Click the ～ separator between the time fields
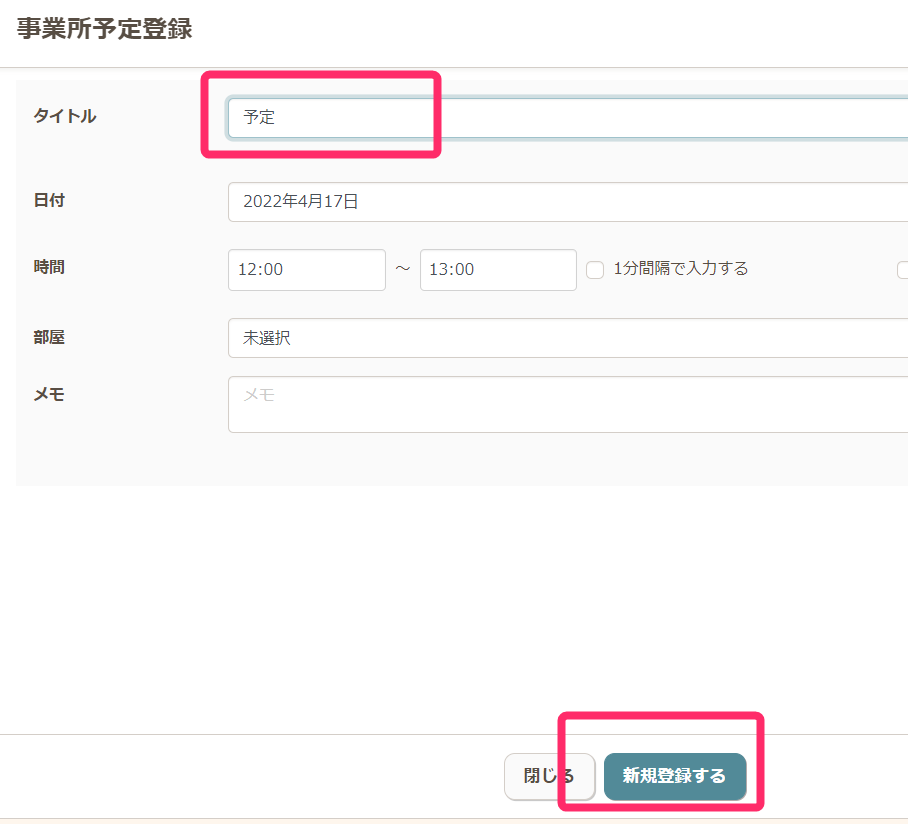This screenshot has width=908, height=824. 403,270
